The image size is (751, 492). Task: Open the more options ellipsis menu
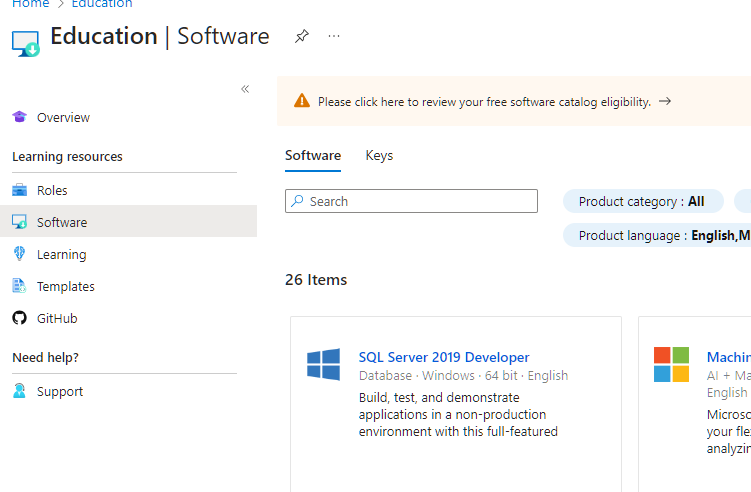tap(334, 36)
